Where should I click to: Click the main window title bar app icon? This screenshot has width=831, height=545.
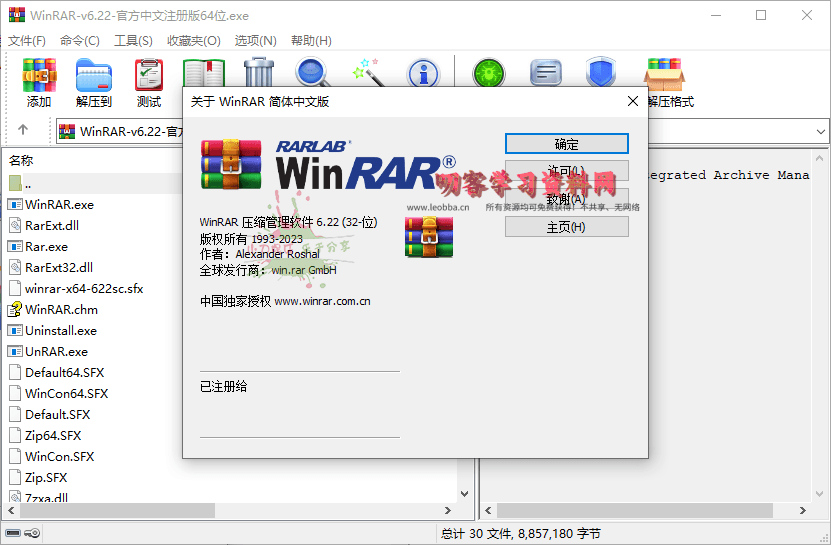point(17,15)
